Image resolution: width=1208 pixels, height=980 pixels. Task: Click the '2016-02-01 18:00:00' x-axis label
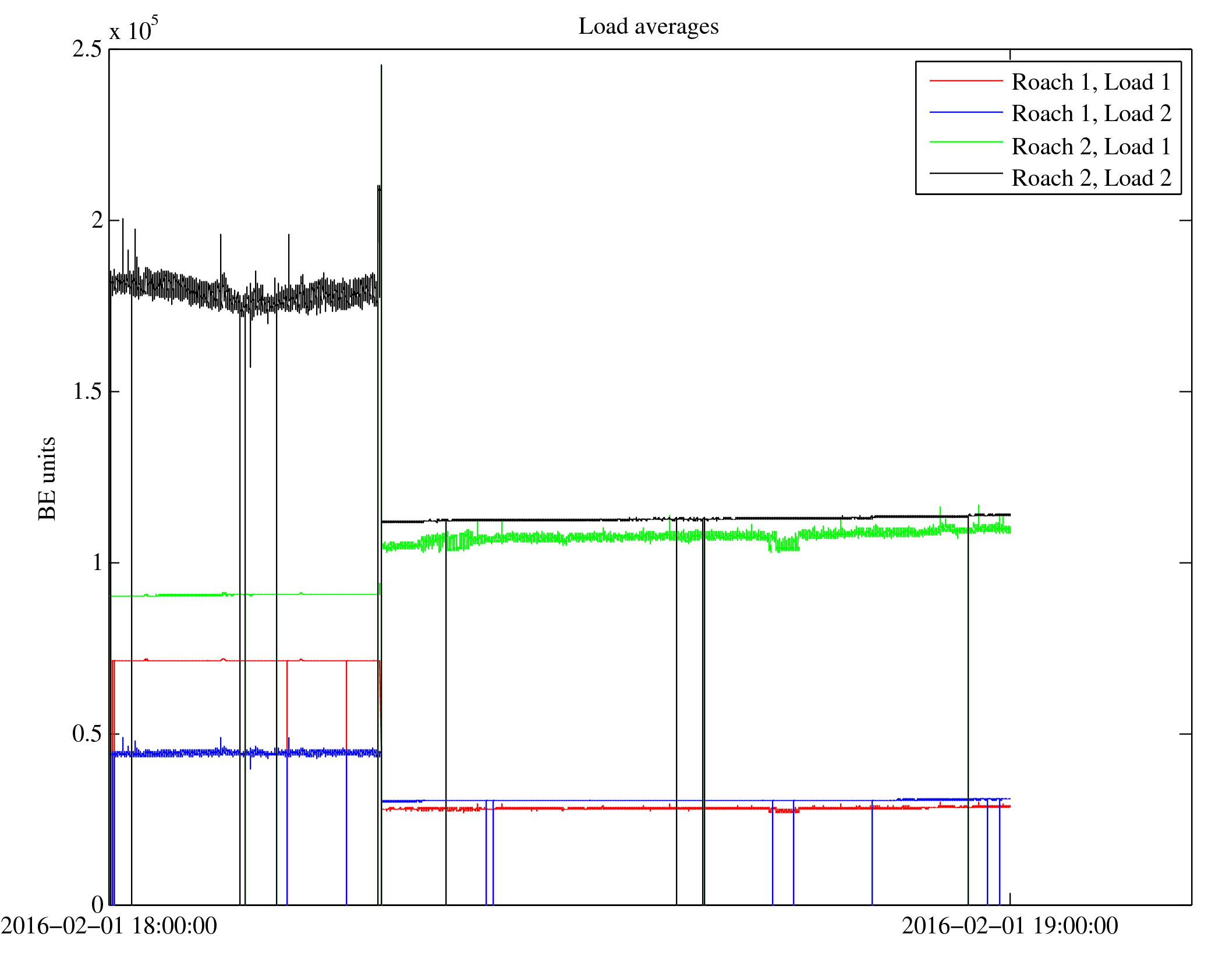point(109,926)
